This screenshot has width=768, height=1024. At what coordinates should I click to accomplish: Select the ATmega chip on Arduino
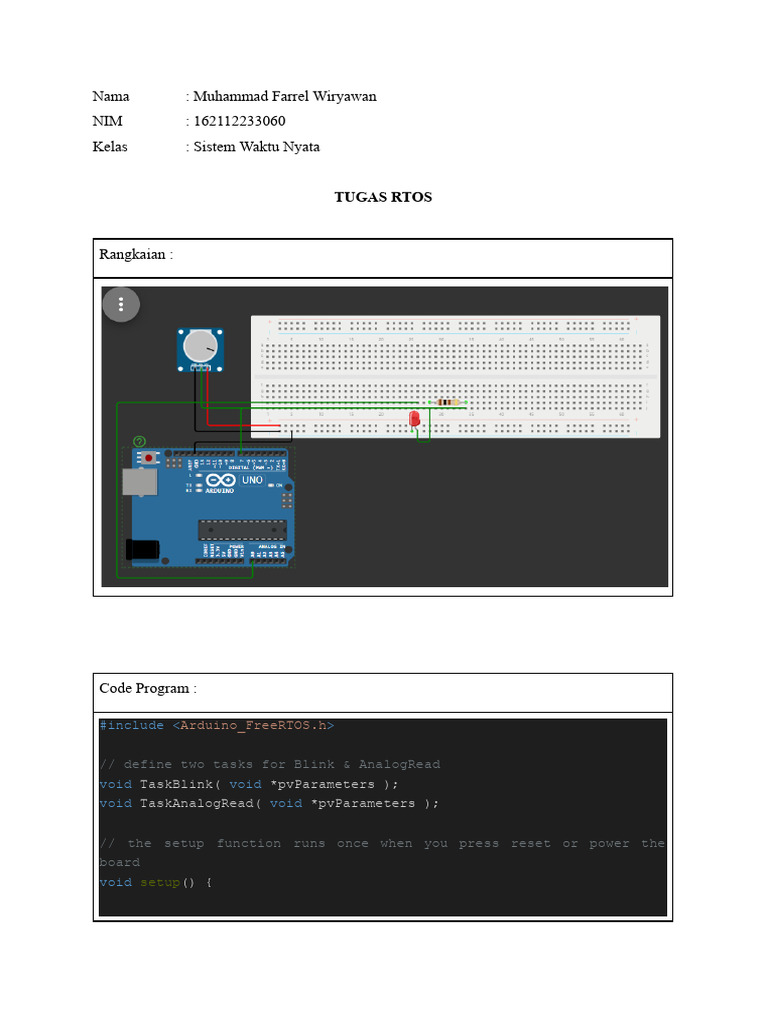242,530
